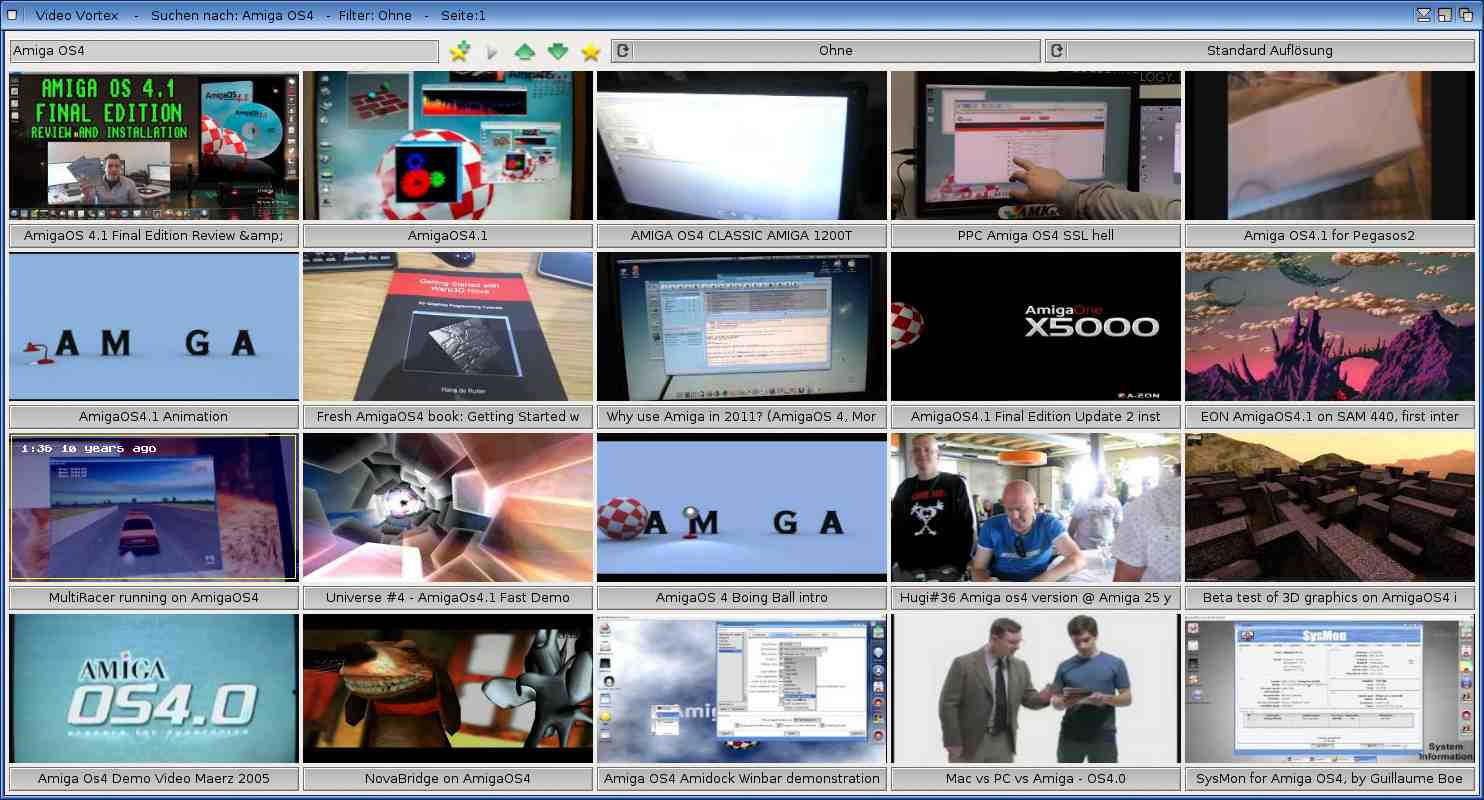
Task: Select the SysMon for Amiga OS4 thumbnail
Action: pos(1330,688)
